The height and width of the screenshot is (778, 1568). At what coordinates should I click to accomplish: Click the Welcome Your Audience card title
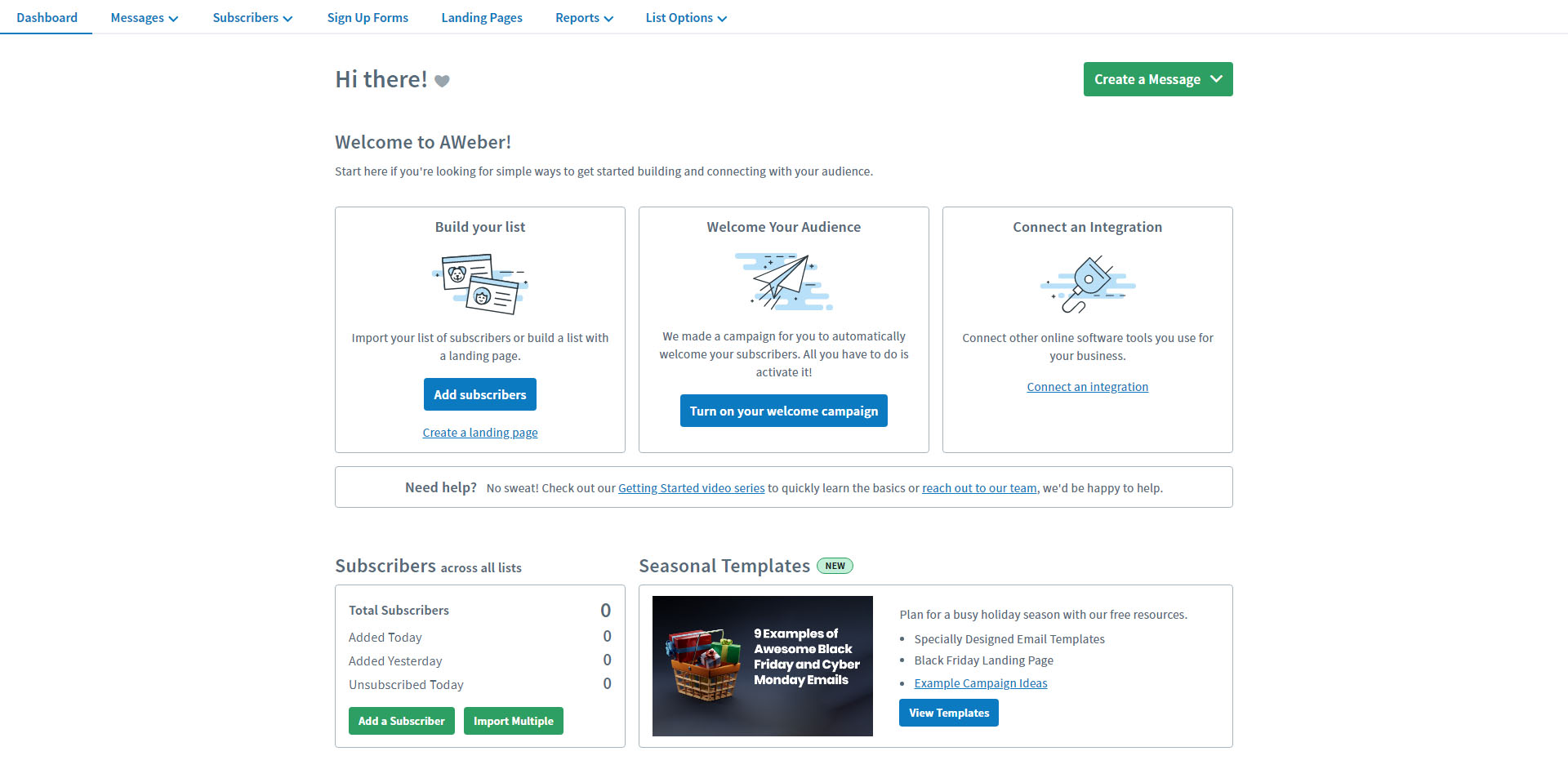[x=784, y=227]
